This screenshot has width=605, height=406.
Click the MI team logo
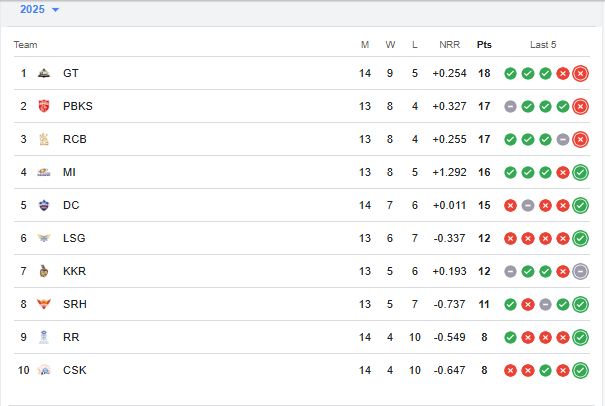(43, 172)
